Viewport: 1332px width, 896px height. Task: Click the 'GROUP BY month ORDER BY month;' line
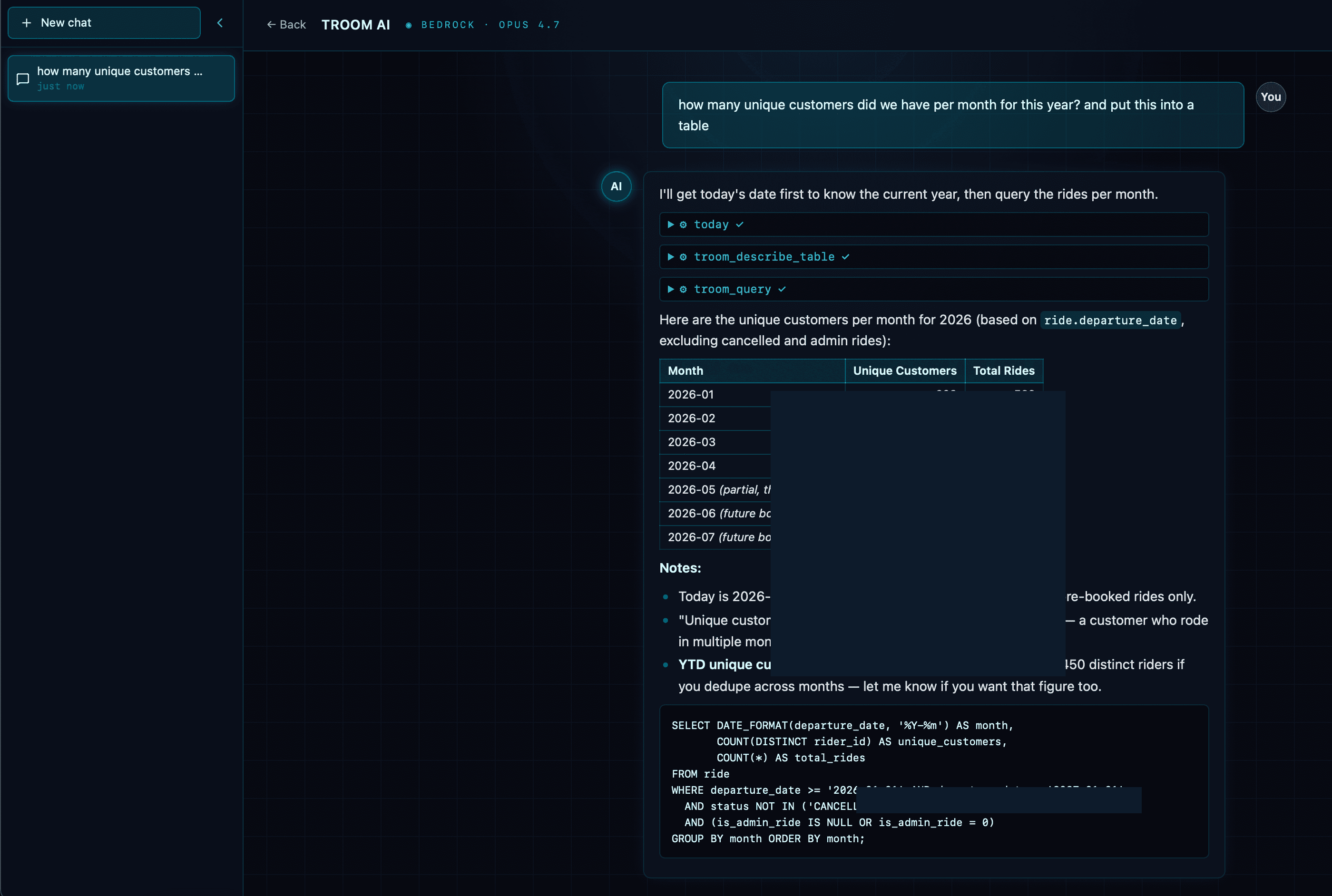coord(768,839)
